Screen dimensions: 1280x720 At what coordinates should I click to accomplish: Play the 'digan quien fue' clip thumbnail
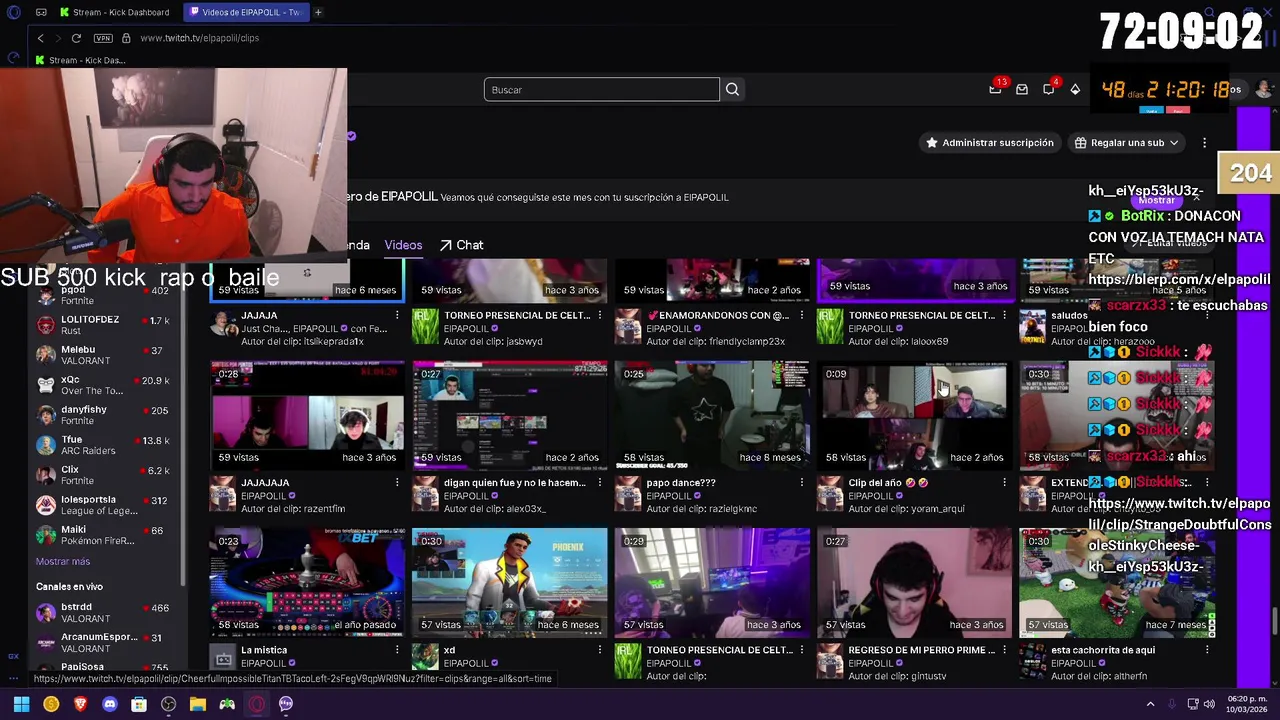(x=509, y=415)
